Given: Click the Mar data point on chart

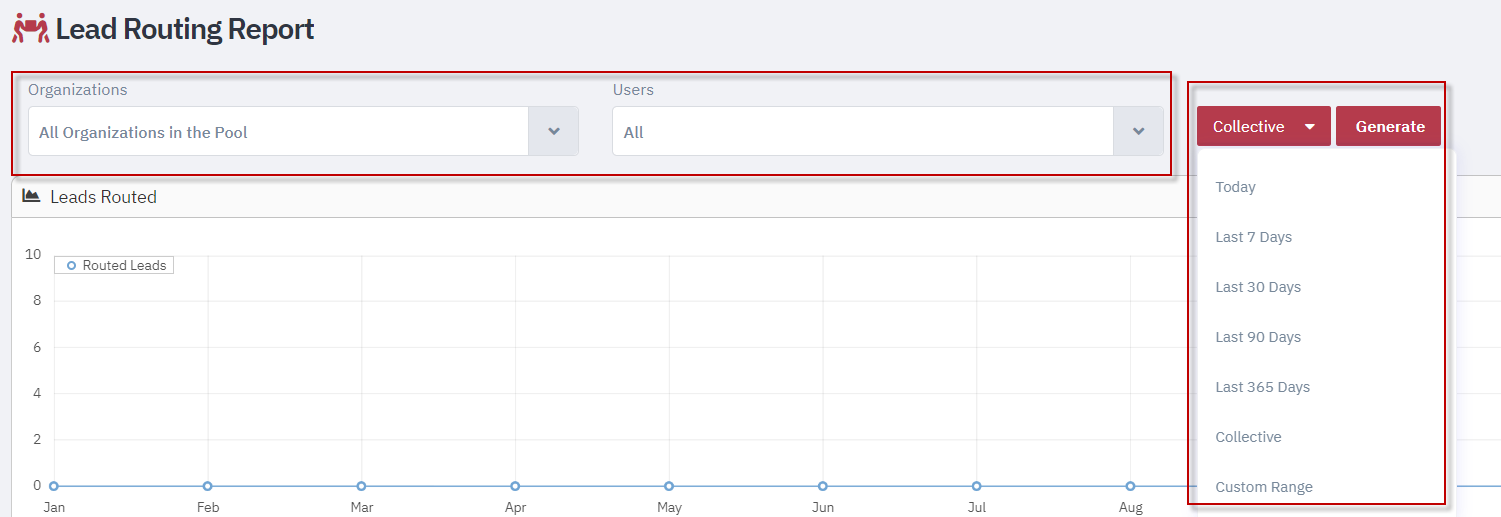Looking at the screenshot, I should click(361, 486).
